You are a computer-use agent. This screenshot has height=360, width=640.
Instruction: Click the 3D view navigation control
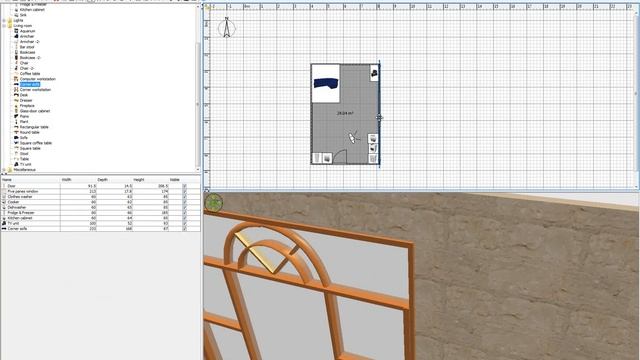tap(213, 203)
